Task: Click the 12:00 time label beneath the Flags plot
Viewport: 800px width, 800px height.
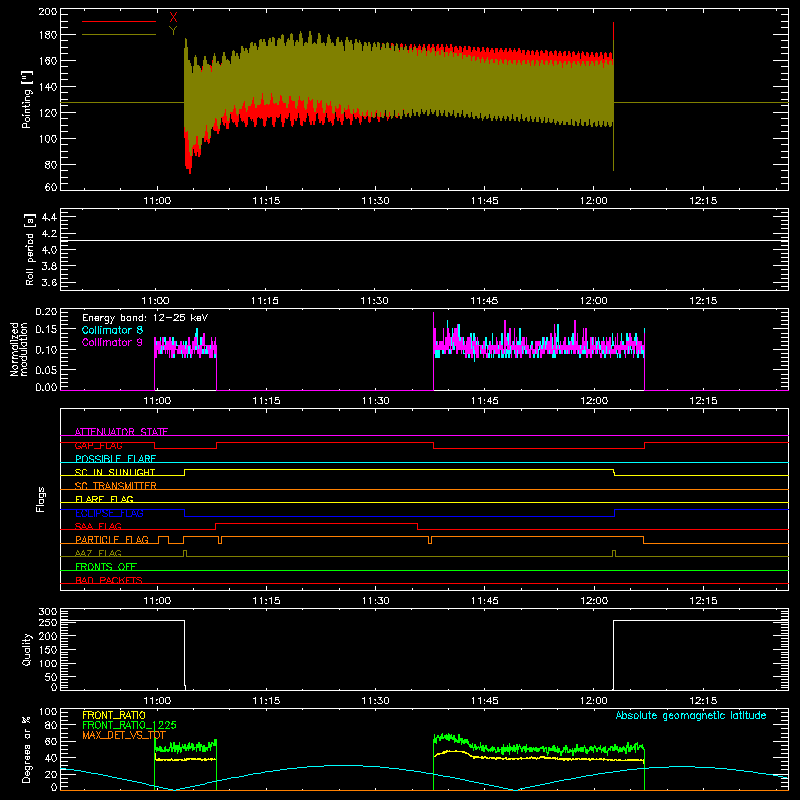Action: (594, 601)
